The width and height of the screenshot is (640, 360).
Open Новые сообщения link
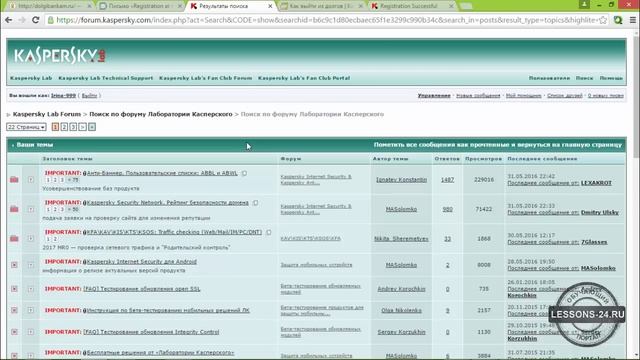tap(478, 96)
